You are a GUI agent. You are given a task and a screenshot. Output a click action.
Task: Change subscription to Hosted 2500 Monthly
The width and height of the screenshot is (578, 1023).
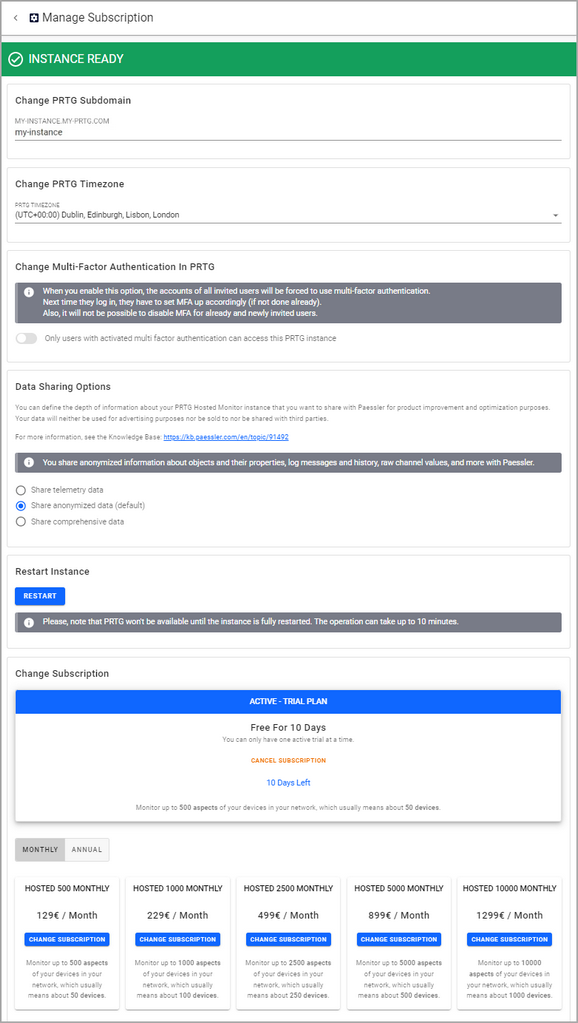(288, 939)
